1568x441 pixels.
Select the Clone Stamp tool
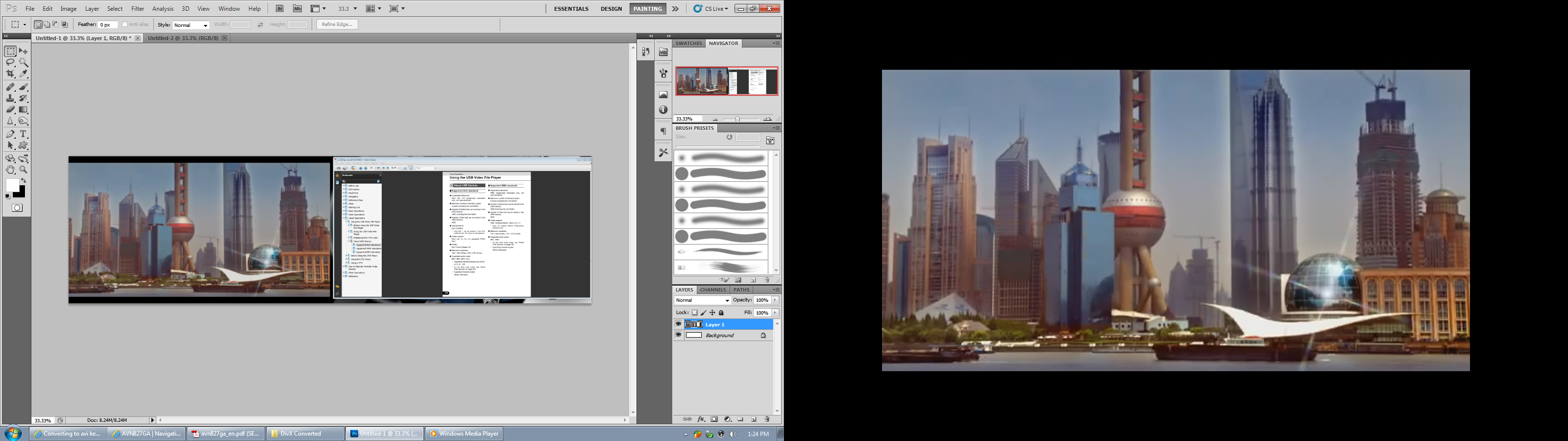(10, 98)
